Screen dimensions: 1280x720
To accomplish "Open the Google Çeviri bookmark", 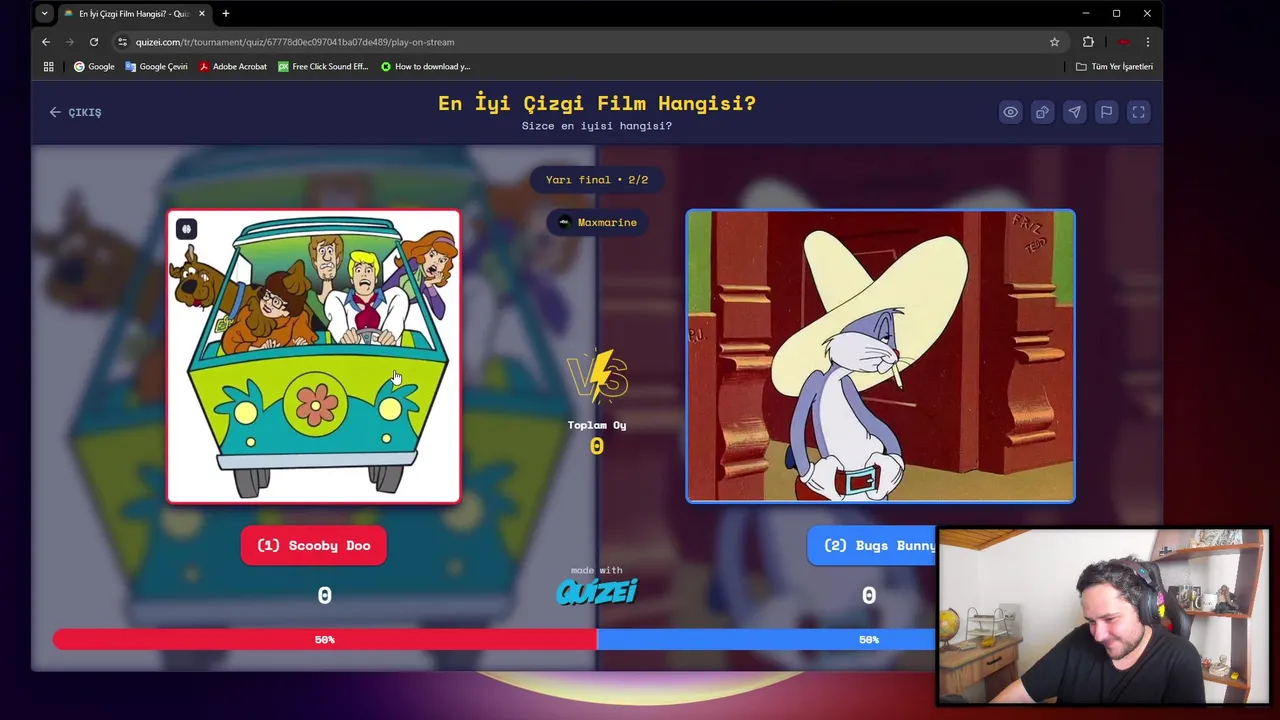I will pos(156,66).
